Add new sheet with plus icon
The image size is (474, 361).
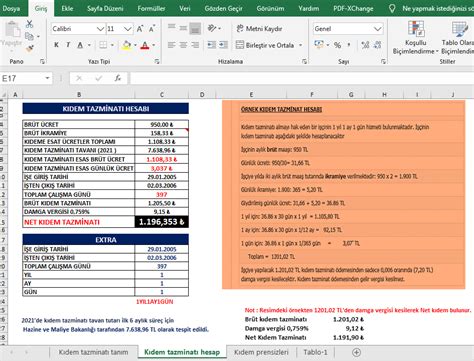click(356, 352)
